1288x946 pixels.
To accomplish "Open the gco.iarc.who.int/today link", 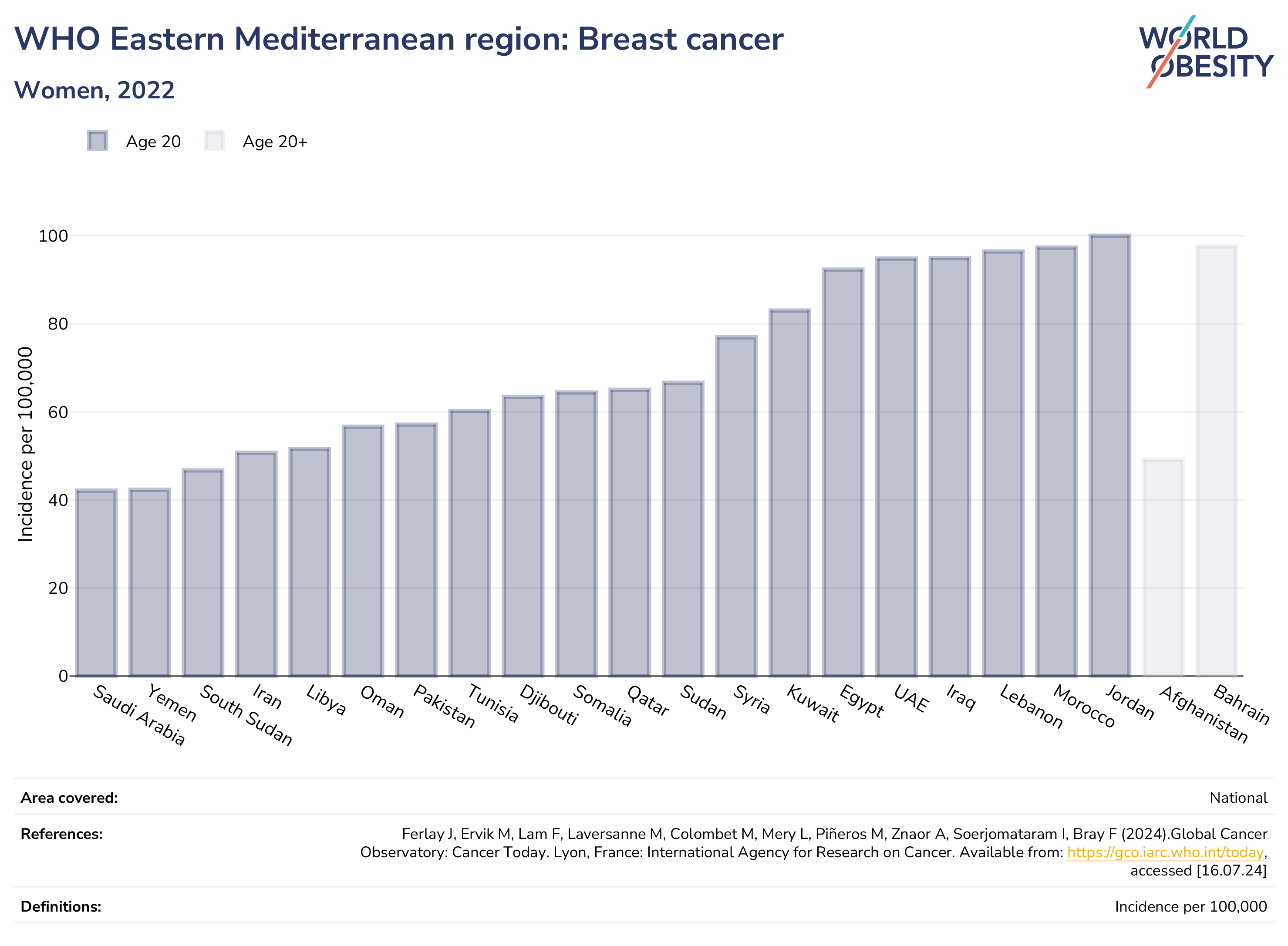I will click(1166, 852).
